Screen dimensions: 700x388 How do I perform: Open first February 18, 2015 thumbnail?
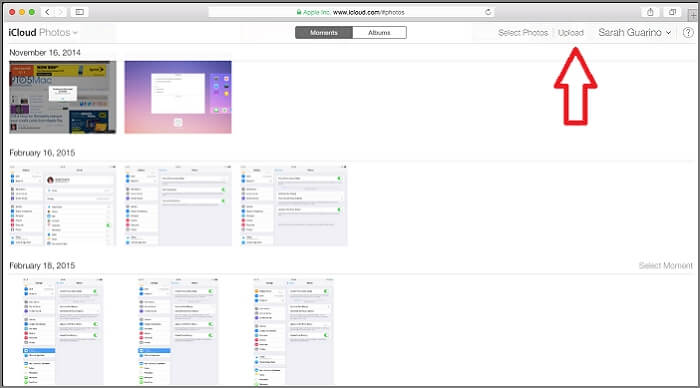tap(62, 331)
